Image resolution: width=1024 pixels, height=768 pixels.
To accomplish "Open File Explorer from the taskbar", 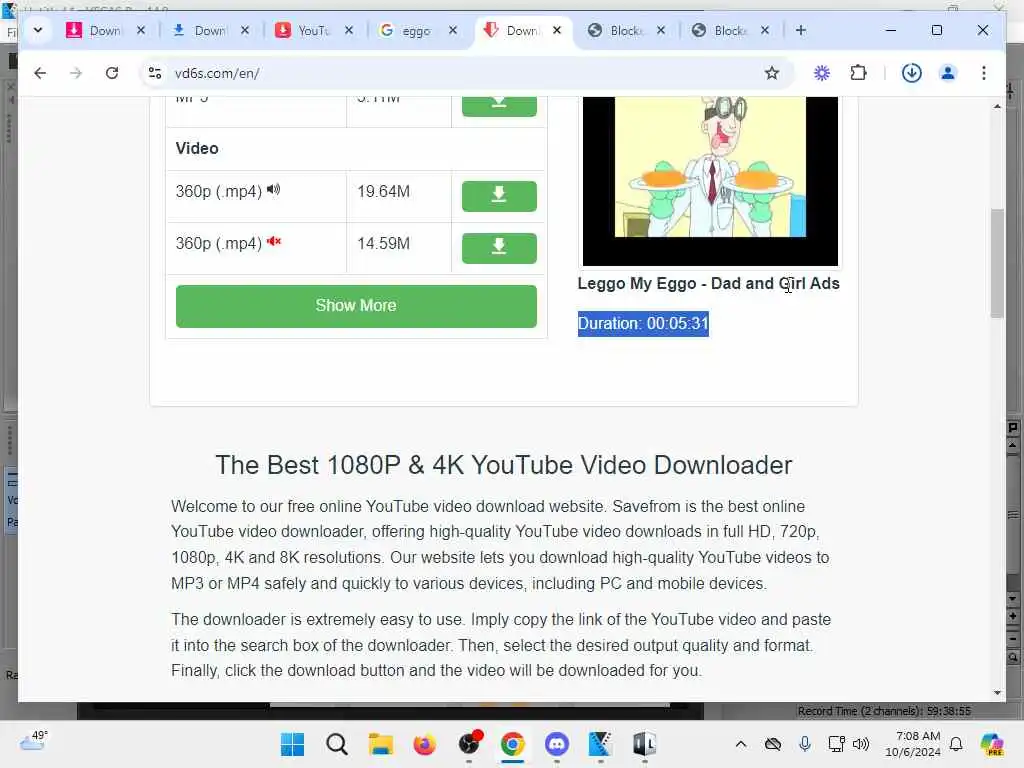I will 380,744.
